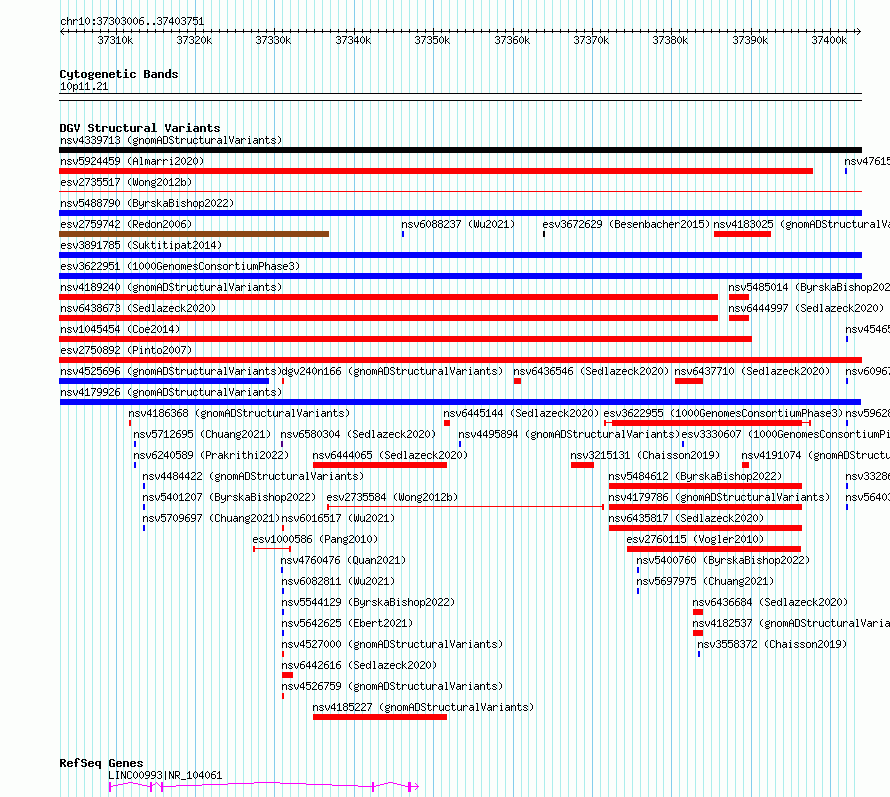Open nsv1045454 (Coe2014) variant

pyautogui.click(x=120, y=329)
